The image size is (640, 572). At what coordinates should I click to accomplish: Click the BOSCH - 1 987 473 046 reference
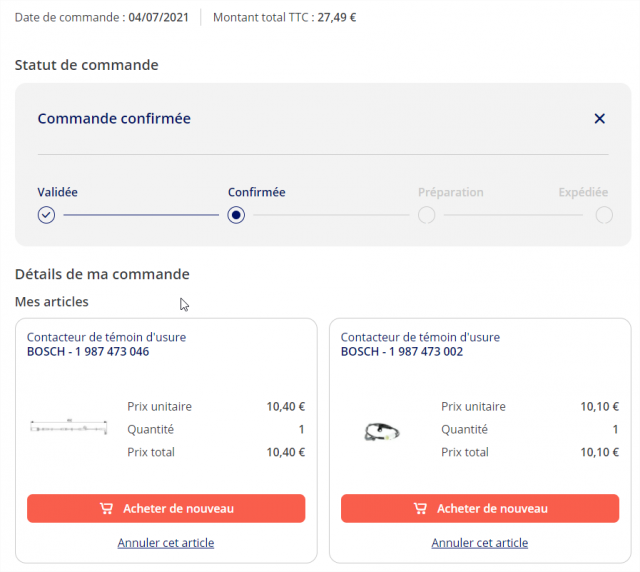(x=88, y=352)
